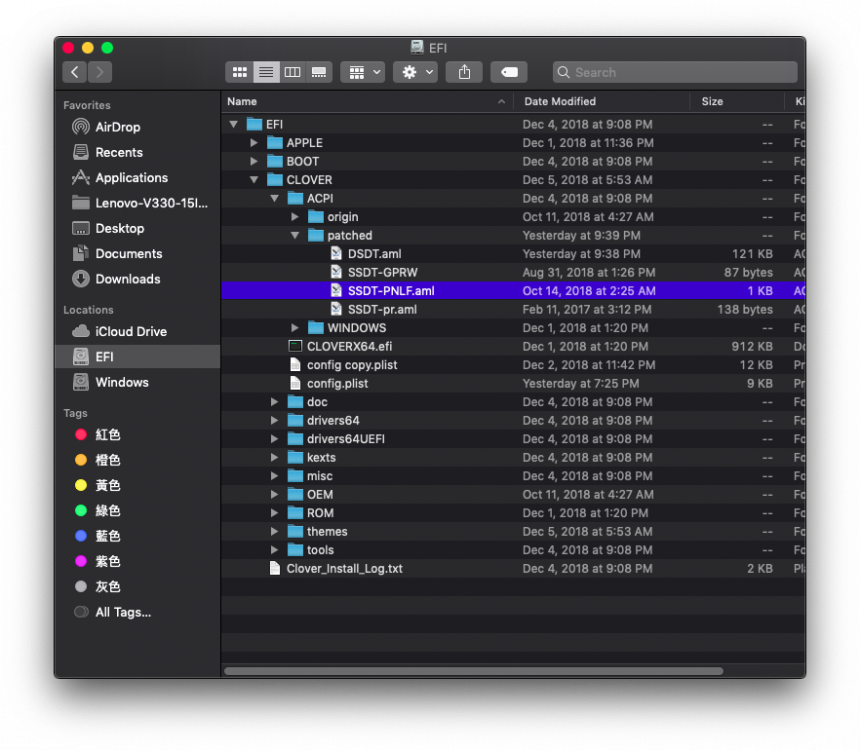Click the Search field

675,72
